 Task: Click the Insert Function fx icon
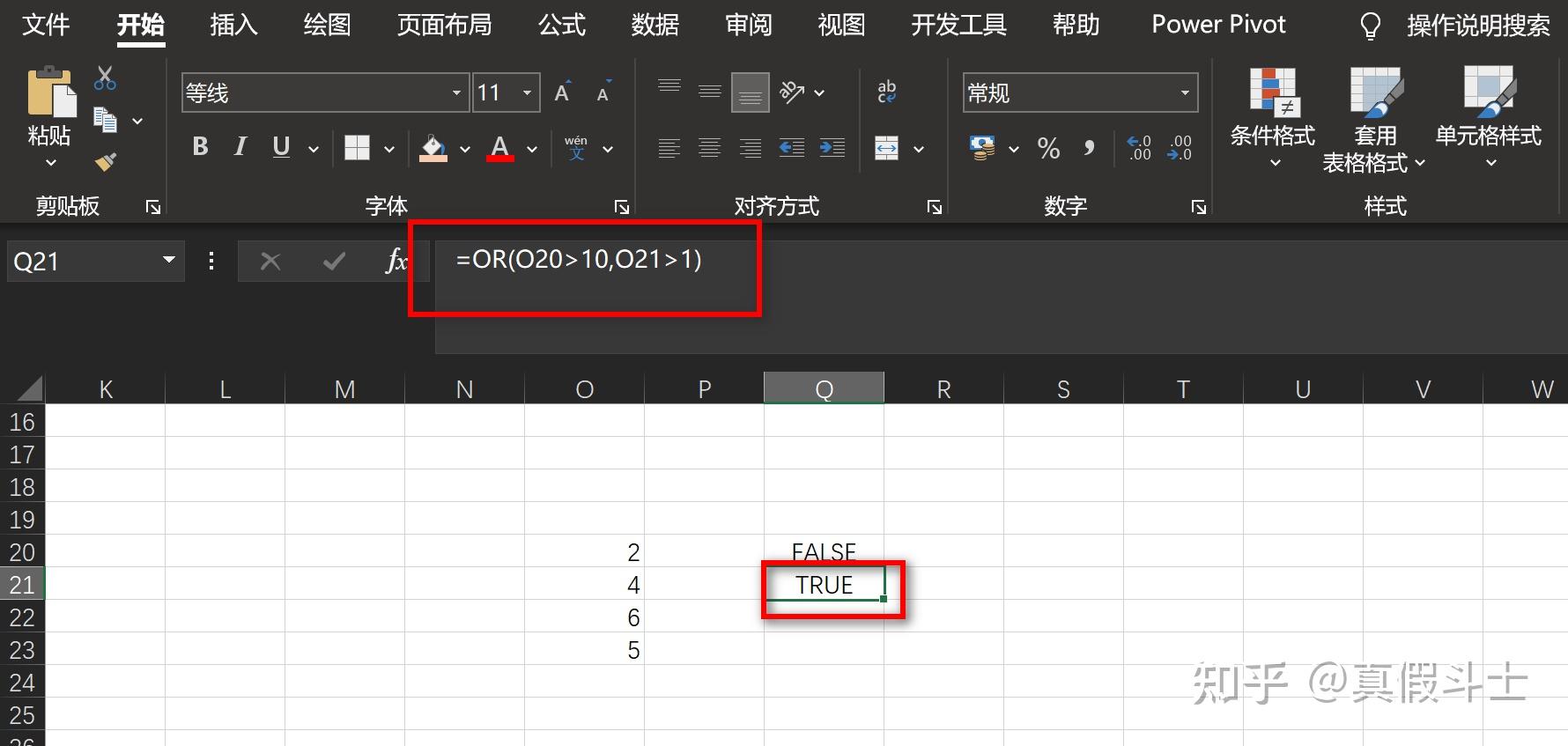coord(396,261)
